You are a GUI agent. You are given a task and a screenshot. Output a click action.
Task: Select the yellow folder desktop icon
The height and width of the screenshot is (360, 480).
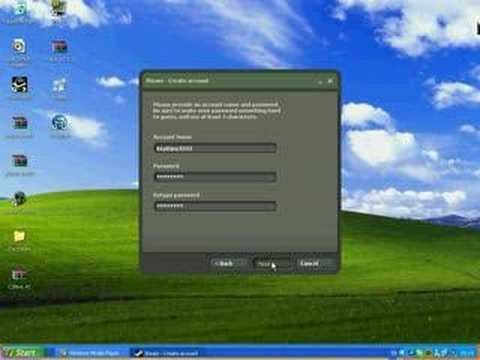19,236
